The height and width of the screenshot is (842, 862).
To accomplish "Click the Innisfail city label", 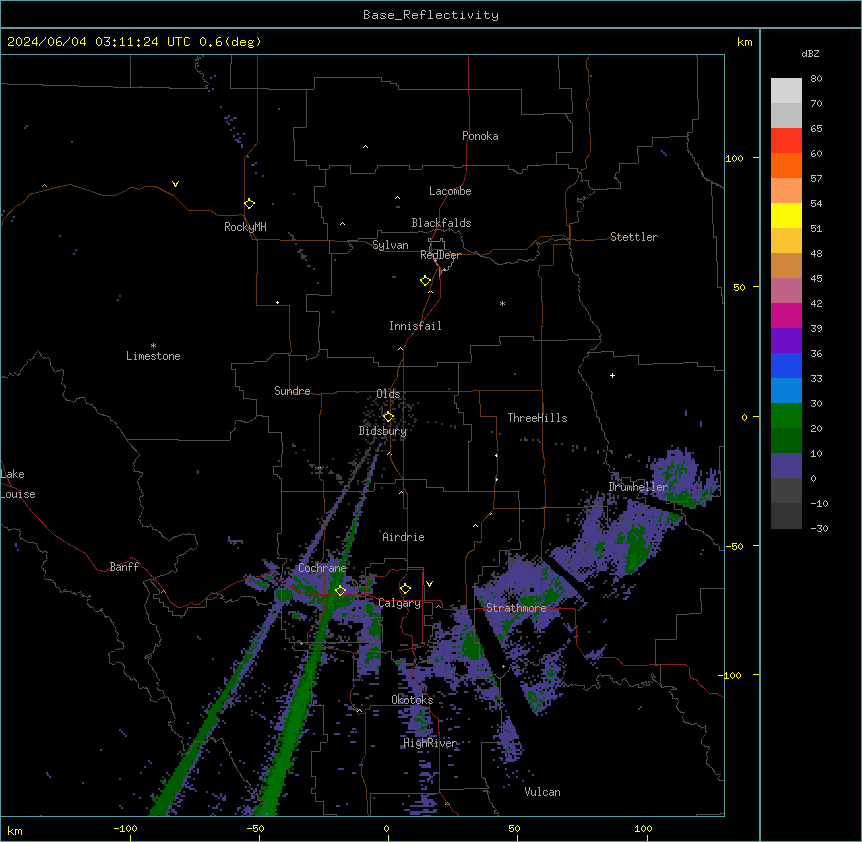I will [x=415, y=326].
